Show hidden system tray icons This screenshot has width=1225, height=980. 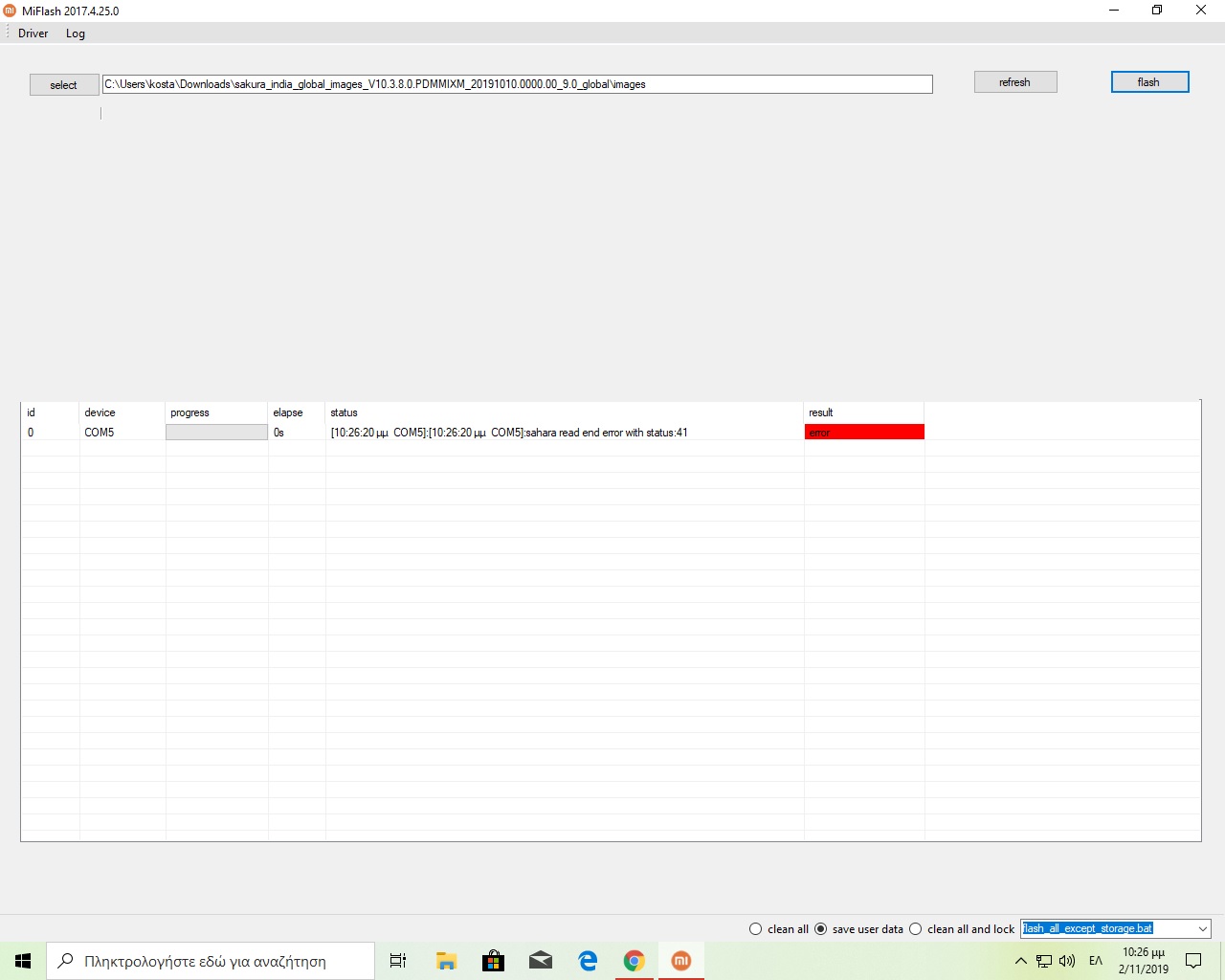point(1020,961)
